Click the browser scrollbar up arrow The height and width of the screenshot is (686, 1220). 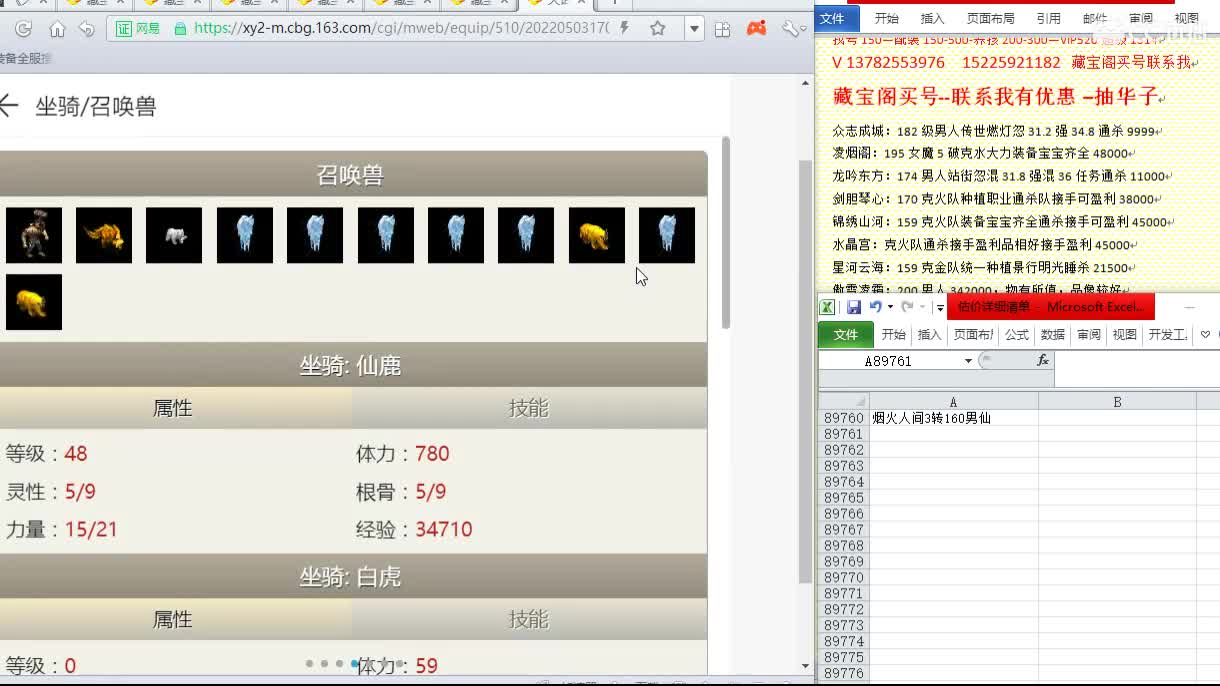pyautogui.click(x=806, y=81)
